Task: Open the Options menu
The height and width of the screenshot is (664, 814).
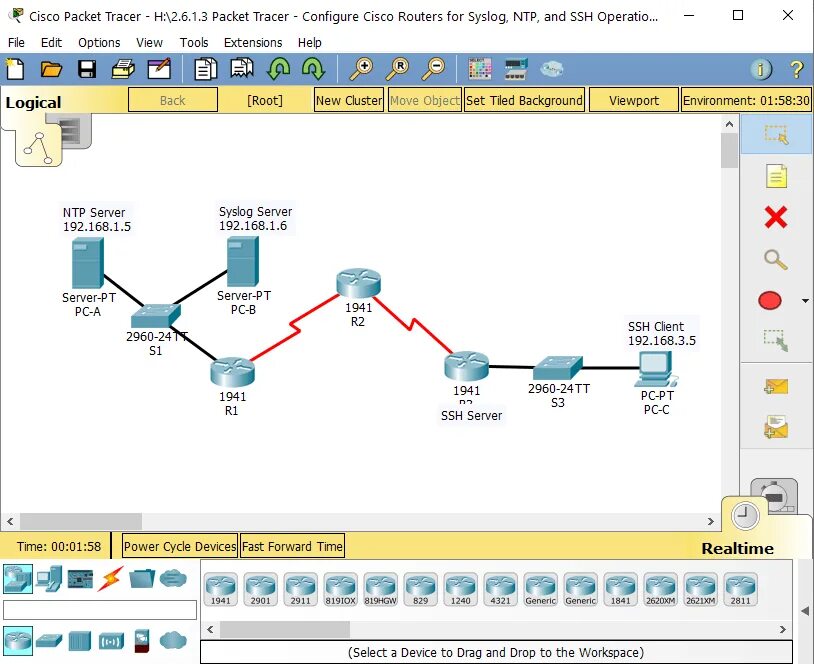Action: 99,43
